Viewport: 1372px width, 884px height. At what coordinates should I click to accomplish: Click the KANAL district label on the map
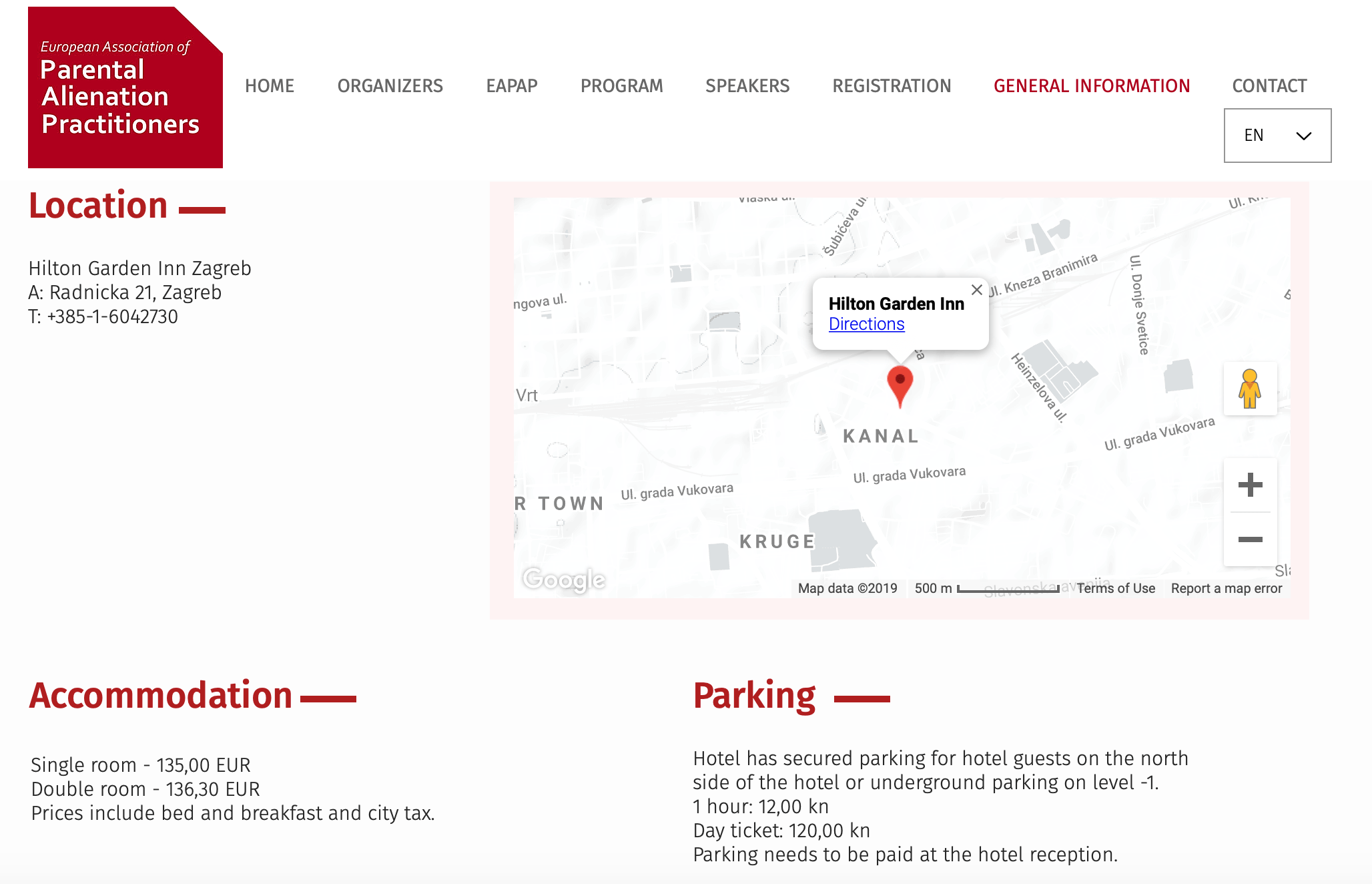[x=882, y=437]
